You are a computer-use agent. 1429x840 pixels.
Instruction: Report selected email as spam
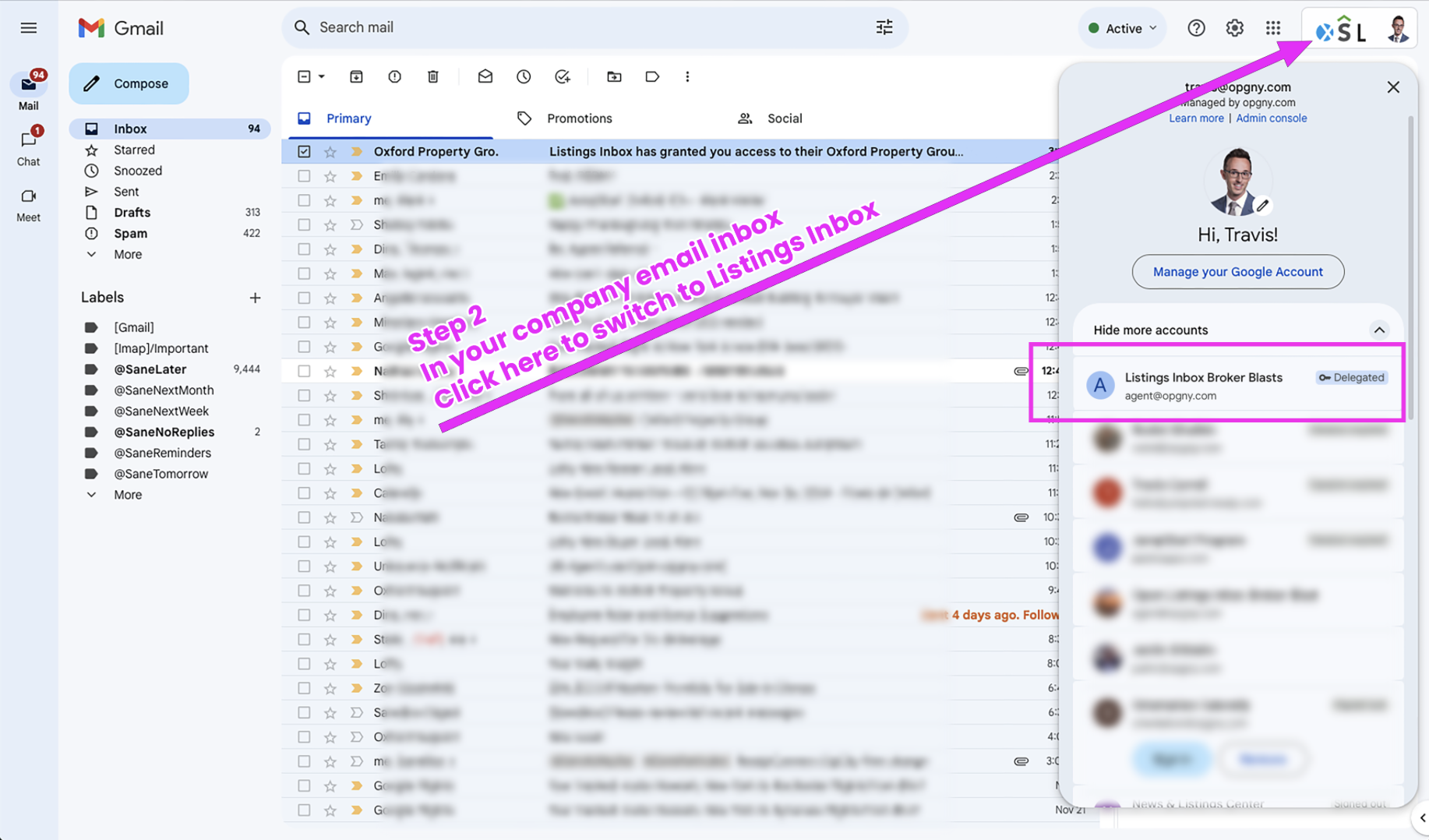[394, 76]
